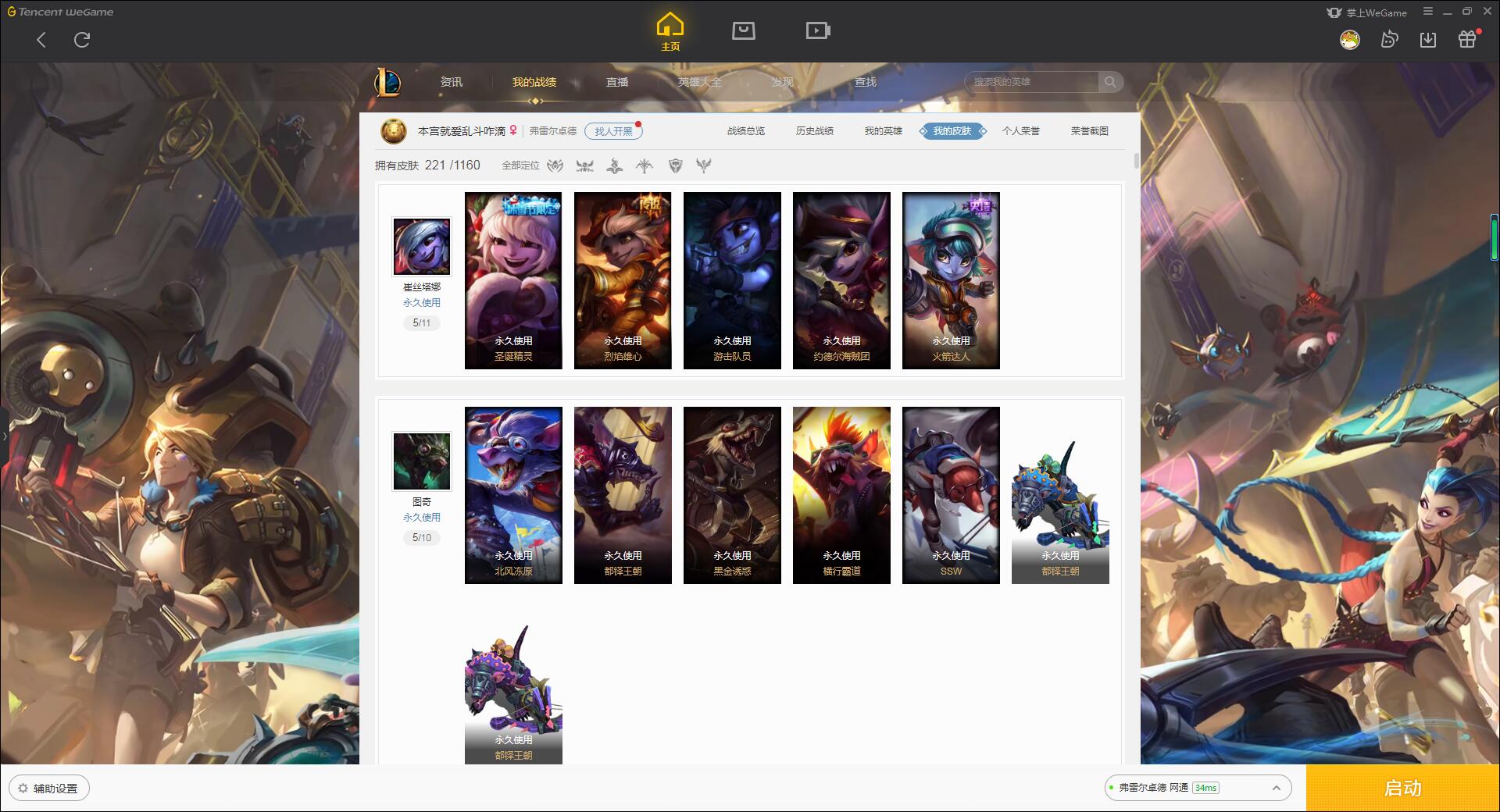Image resolution: width=1500 pixels, height=812 pixels.
Task: Click the 34ms latency indicator
Action: coord(1205,788)
